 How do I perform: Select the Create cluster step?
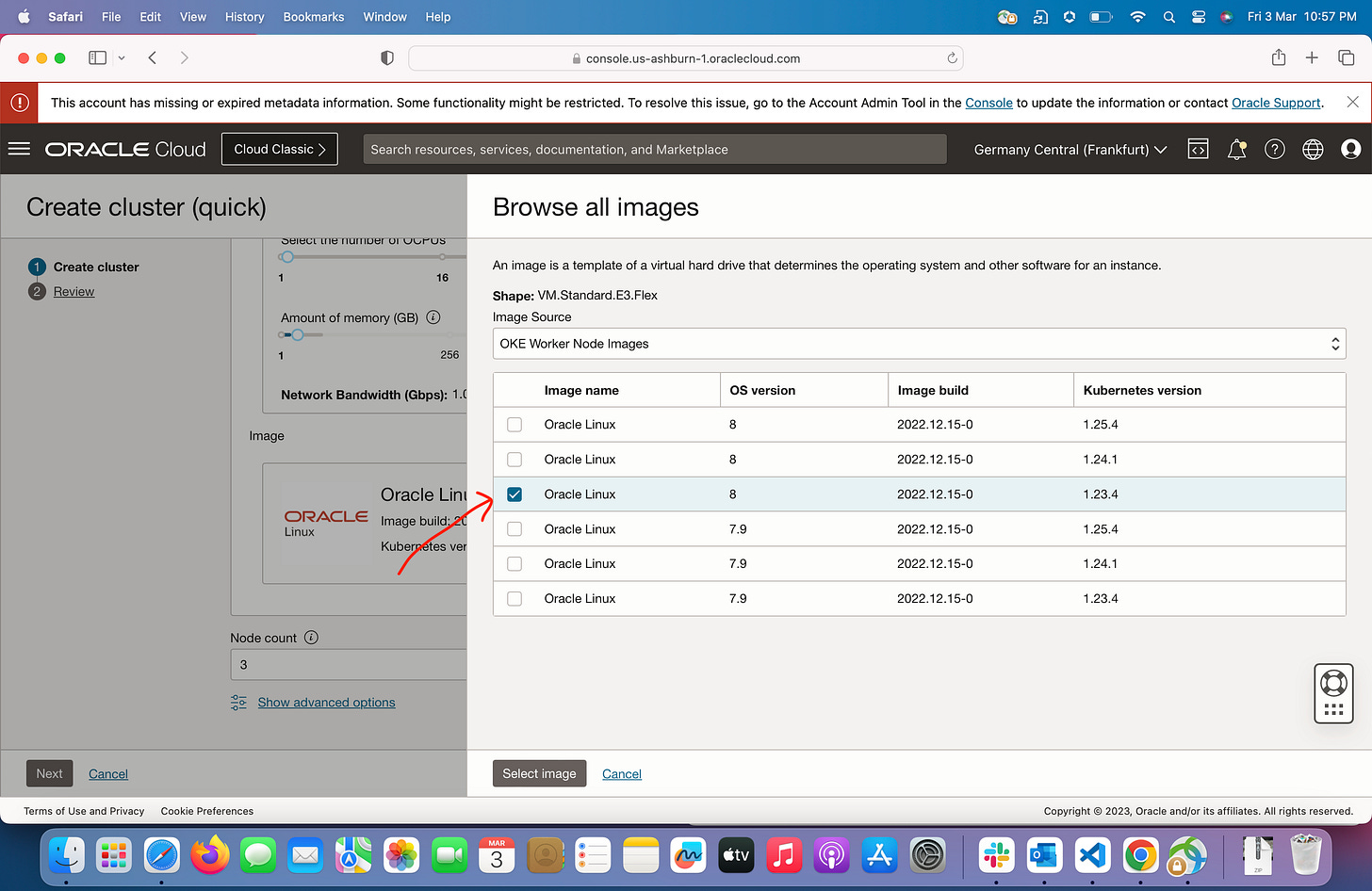point(96,267)
